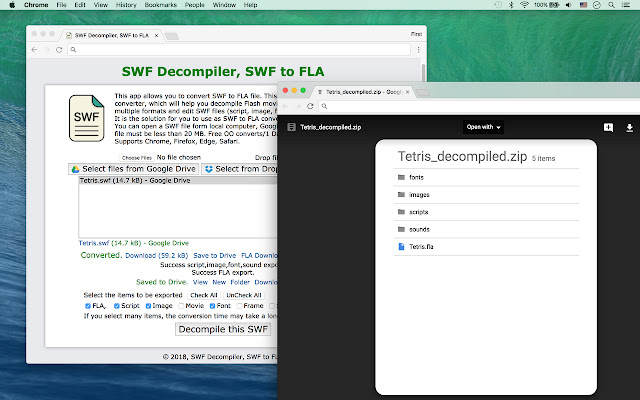
Task: Open the images folder
Action: coord(420,194)
